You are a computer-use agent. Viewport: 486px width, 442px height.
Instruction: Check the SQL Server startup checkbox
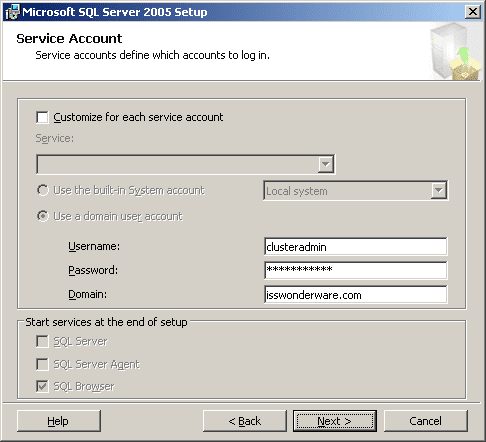tap(42, 342)
